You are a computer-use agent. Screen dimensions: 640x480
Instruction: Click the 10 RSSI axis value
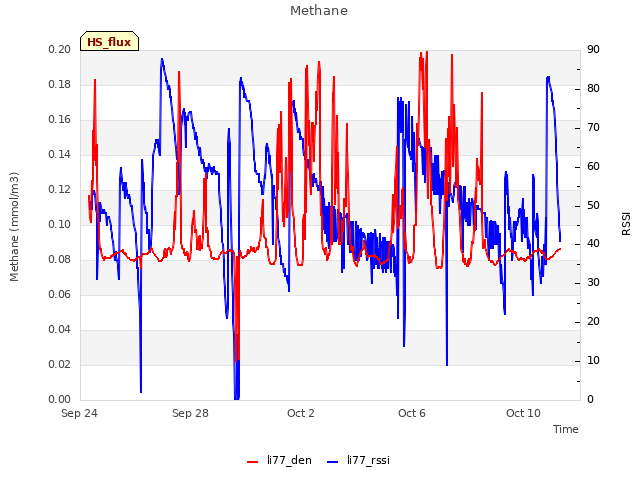pyautogui.click(x=593, y=361)
